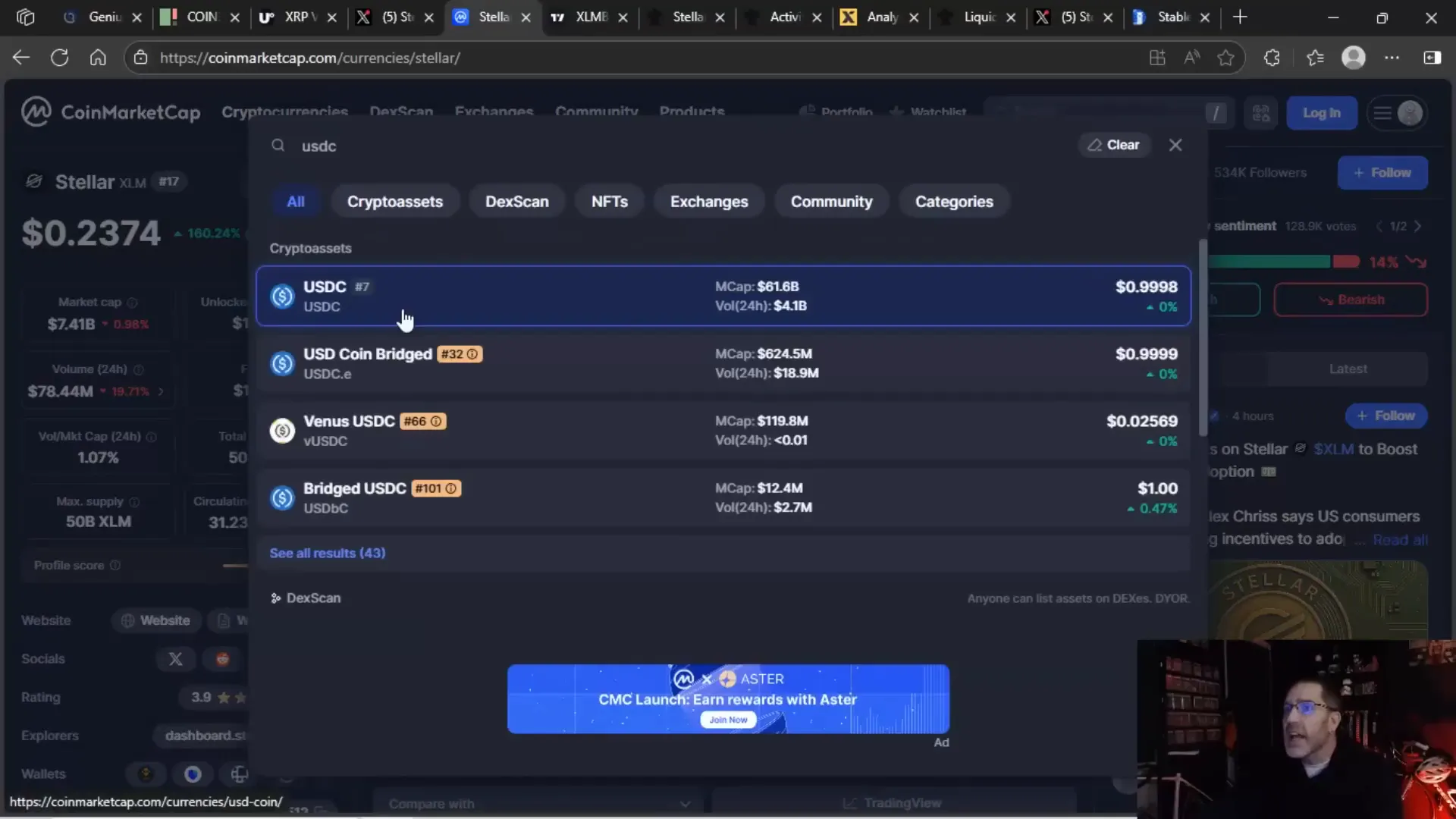Open the USD Coin Bridged result row
Image resolution: width=1456 pixels, height=819 pixels.
coord(723,364)
